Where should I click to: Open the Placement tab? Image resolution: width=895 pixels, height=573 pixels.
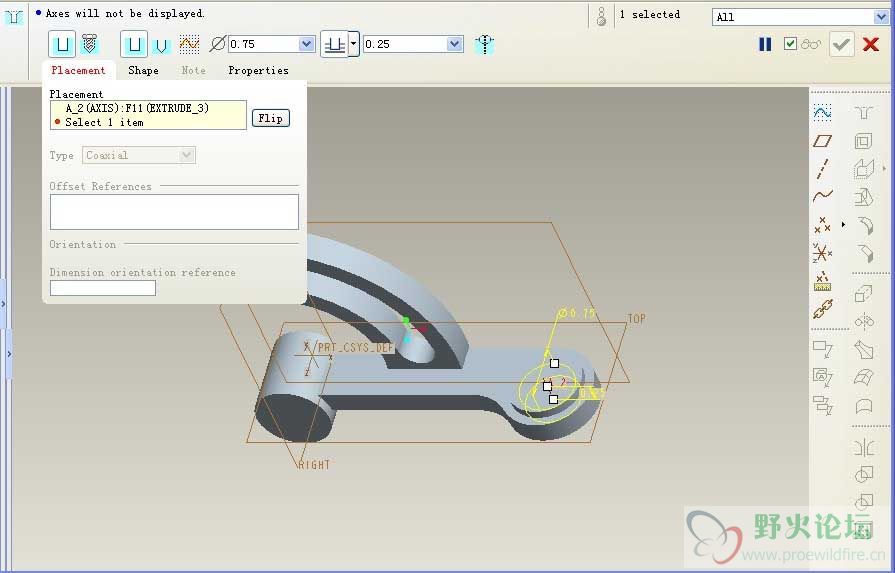78,70
